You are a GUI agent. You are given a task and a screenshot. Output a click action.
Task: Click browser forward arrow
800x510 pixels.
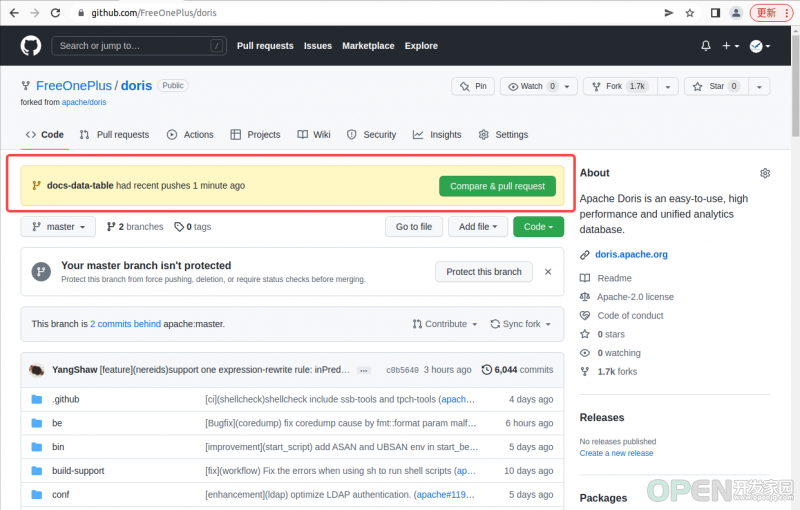click(x=35, y=13)
